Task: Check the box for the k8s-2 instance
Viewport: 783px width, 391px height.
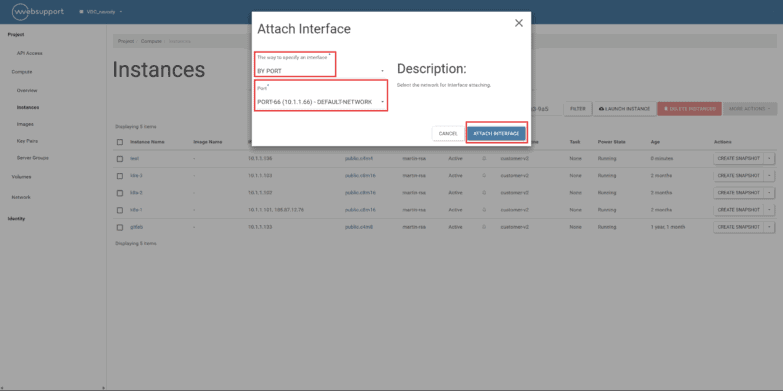Action: 119,193
